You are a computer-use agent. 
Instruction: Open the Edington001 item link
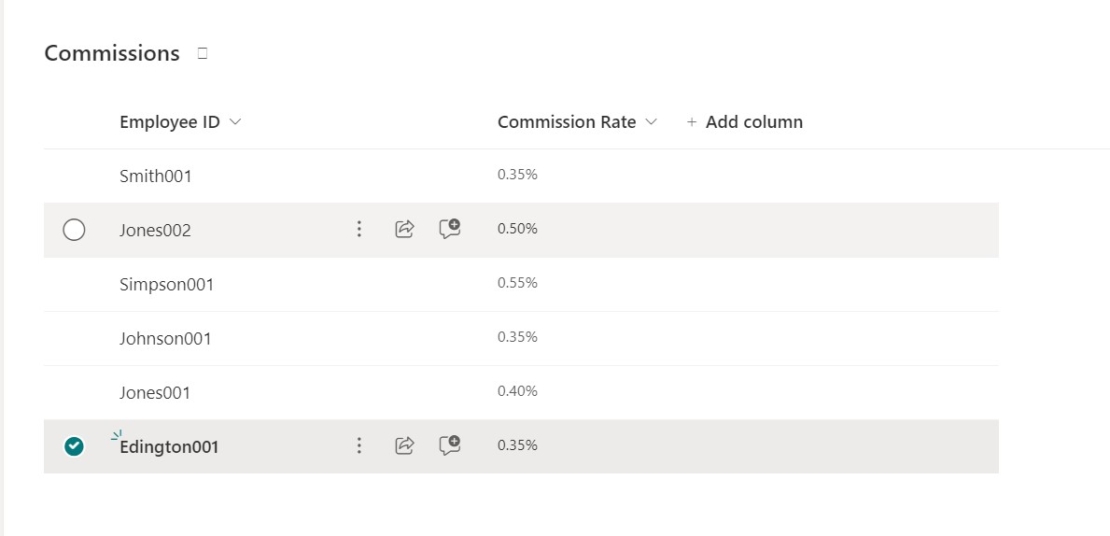pyautogui.click(x=169, y=447)
